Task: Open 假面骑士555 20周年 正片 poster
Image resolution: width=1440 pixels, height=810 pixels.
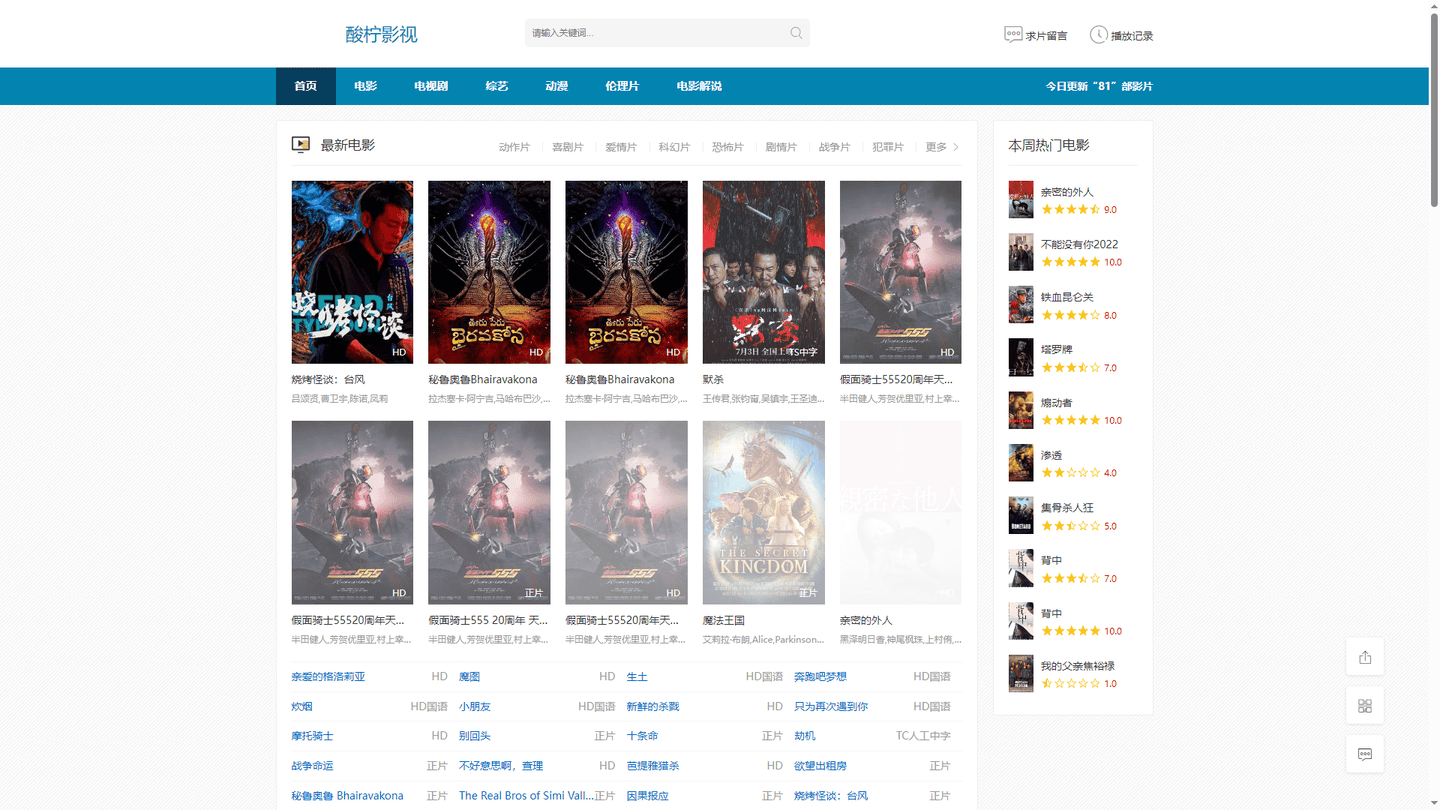Action: [489, 512]
